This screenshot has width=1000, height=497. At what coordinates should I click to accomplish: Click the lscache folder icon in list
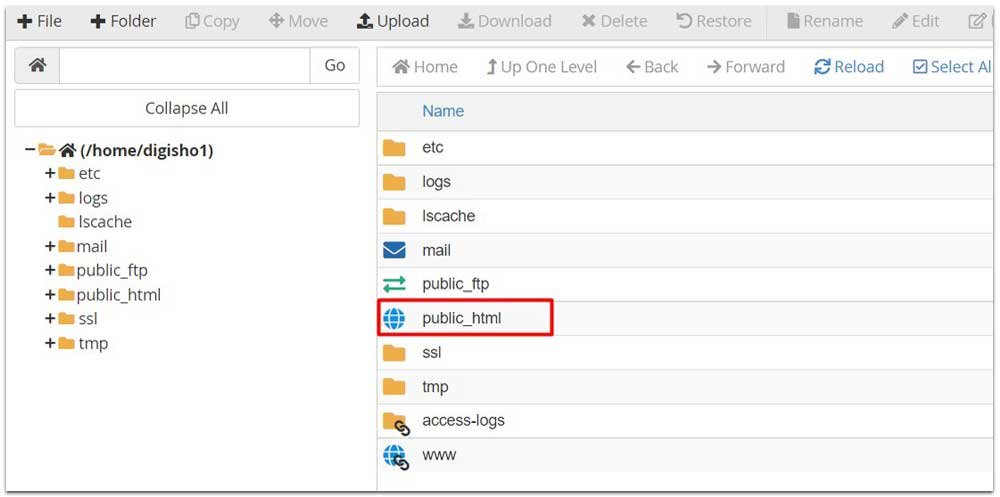(394, 217)
